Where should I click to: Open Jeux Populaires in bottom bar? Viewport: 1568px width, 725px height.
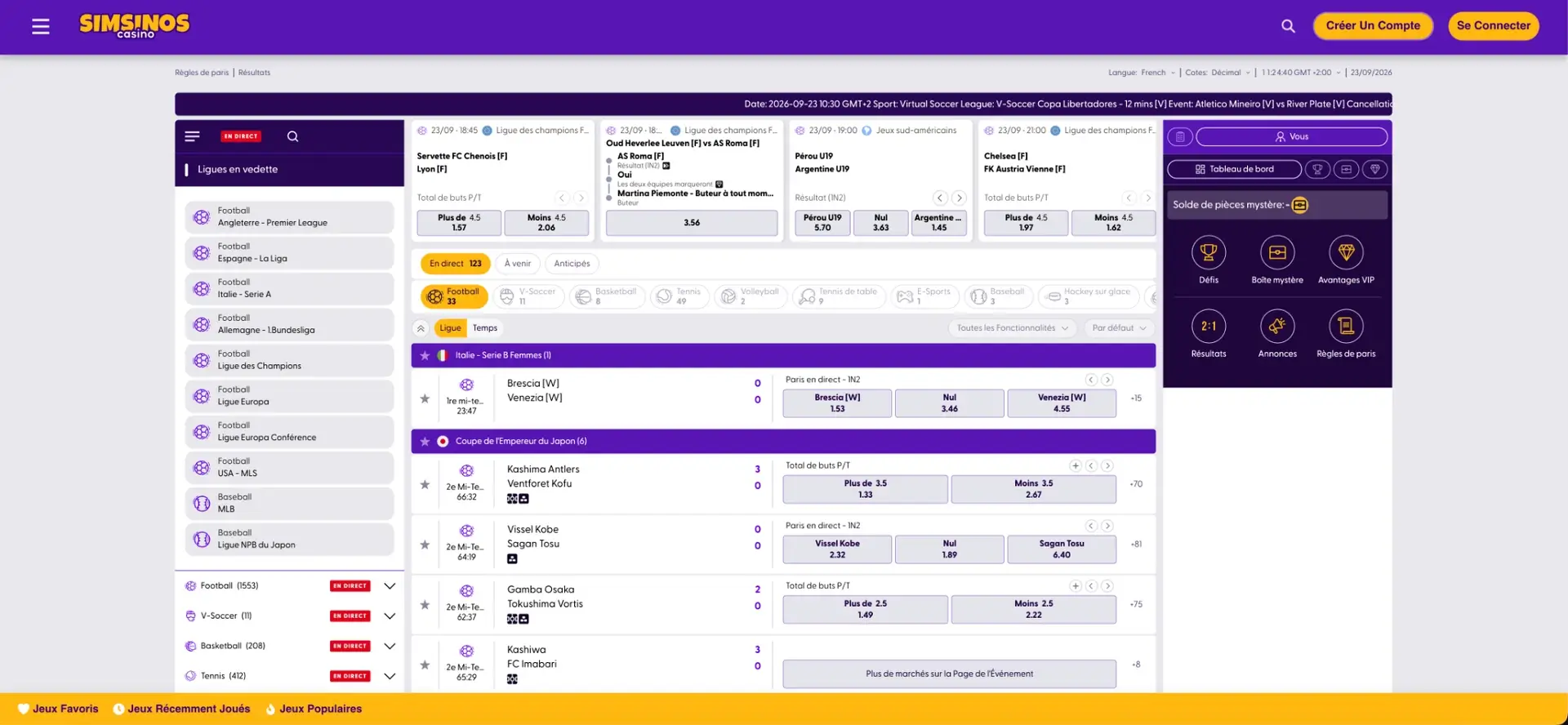pos(314,709)
